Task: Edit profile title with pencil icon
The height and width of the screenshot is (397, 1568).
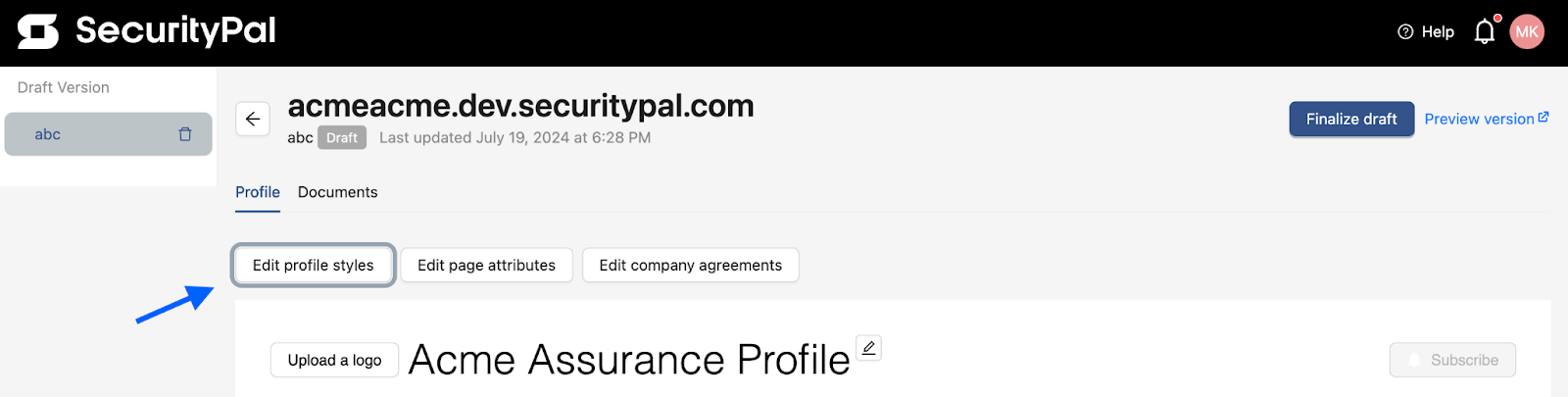Action: coord(868,347)
